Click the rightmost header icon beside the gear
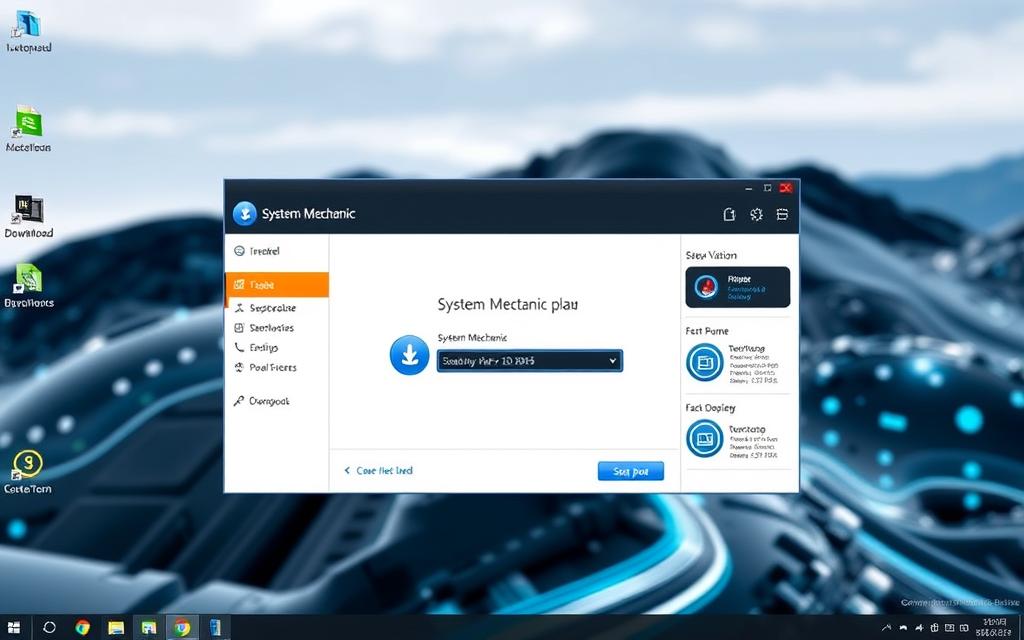The height and width of the screenshot is (640, 1024). pos(782,214)
